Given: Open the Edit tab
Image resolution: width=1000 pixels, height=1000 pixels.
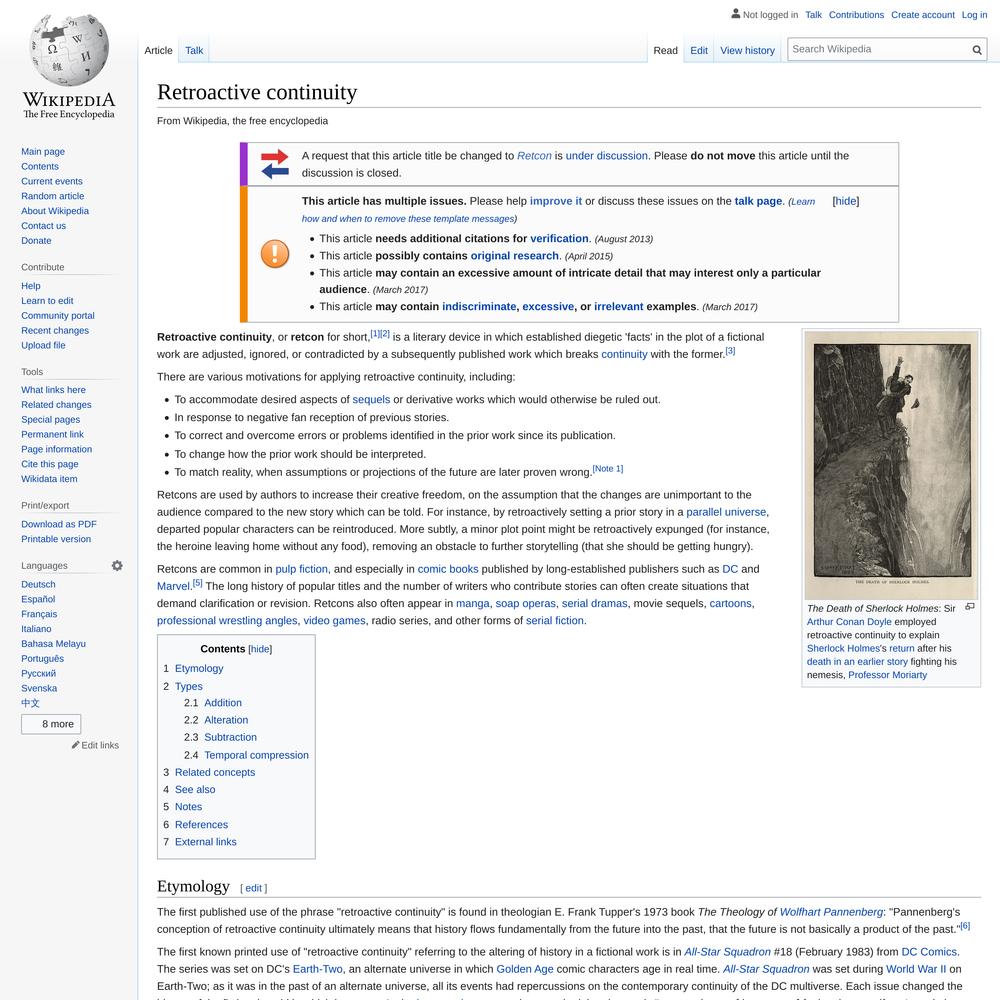Looking at the screenshot, I should tap(698, 50).
